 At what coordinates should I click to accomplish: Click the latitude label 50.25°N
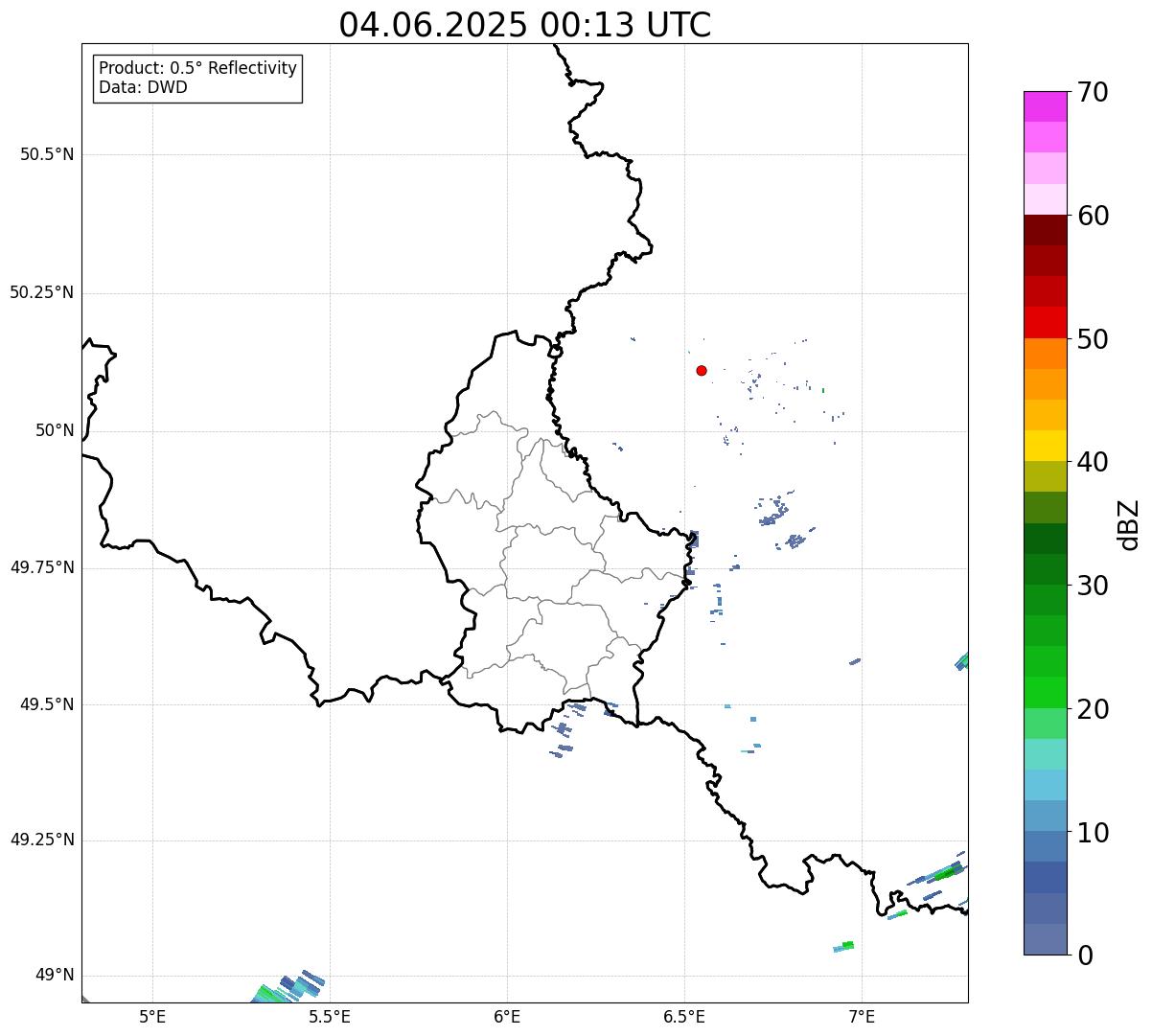pos(41,293)
